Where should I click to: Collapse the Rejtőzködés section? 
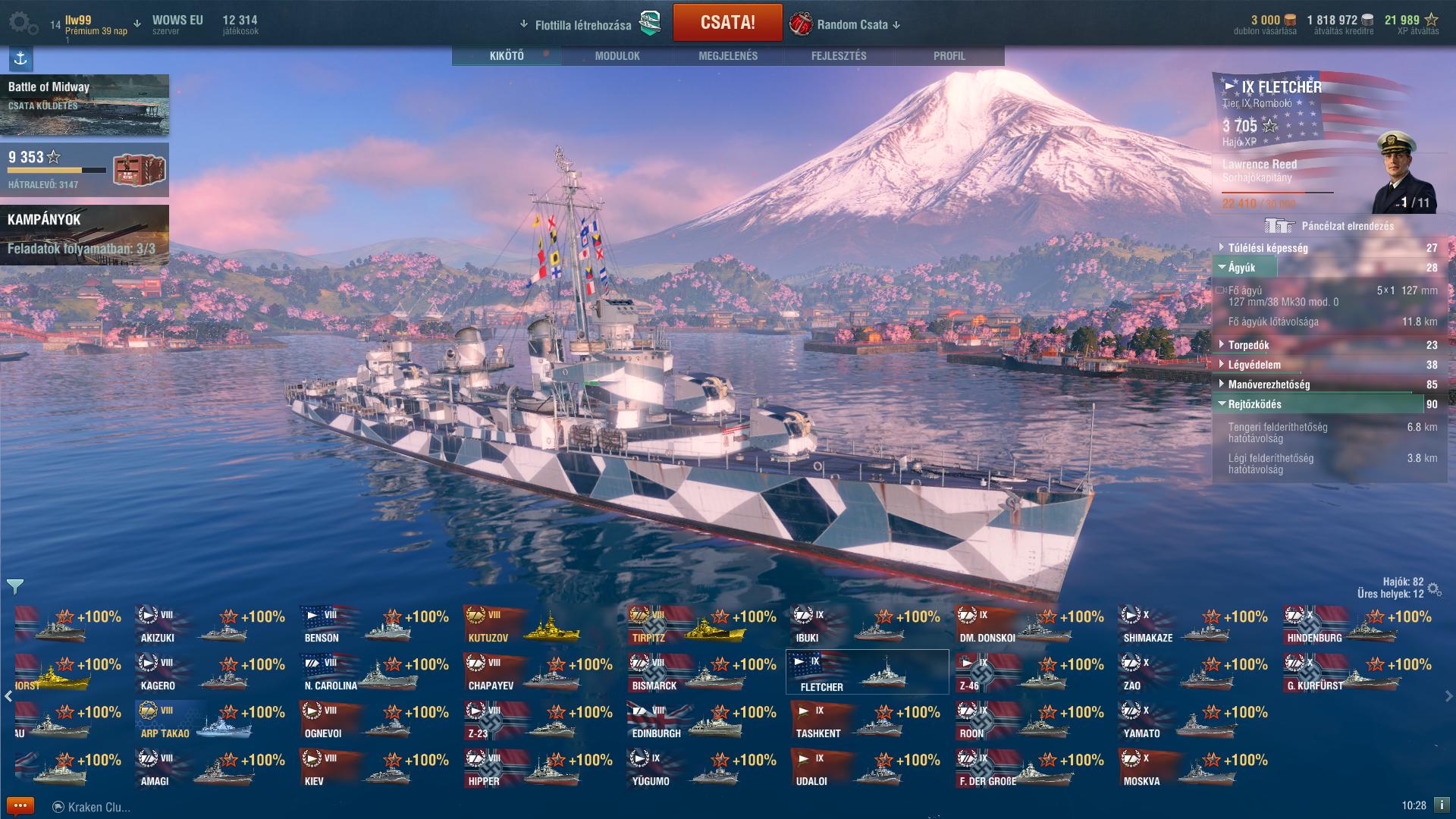click(x=1328, y=404)
